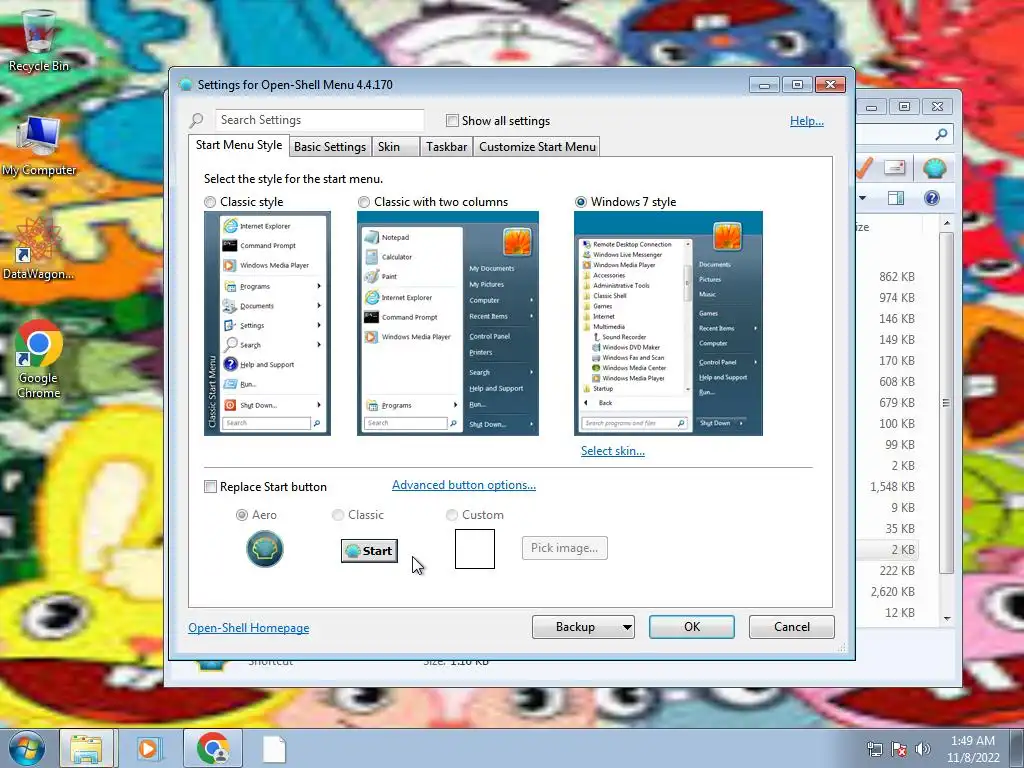The image size is (1024, 768).
Task: Open My Computer desktop icon
Action: coord(39,146)
